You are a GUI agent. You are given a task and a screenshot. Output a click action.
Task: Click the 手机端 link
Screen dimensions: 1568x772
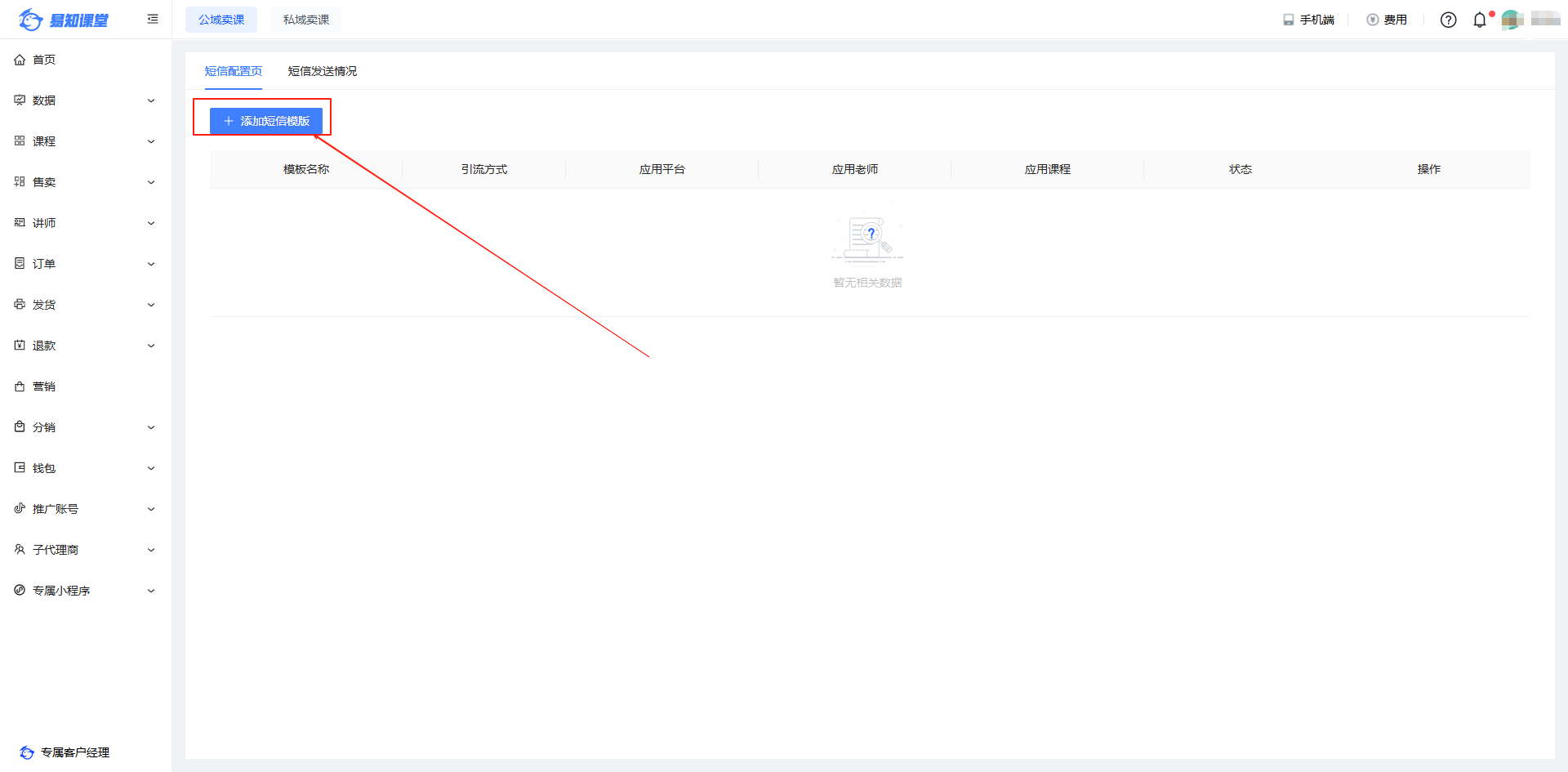(x=1308, y=20)
